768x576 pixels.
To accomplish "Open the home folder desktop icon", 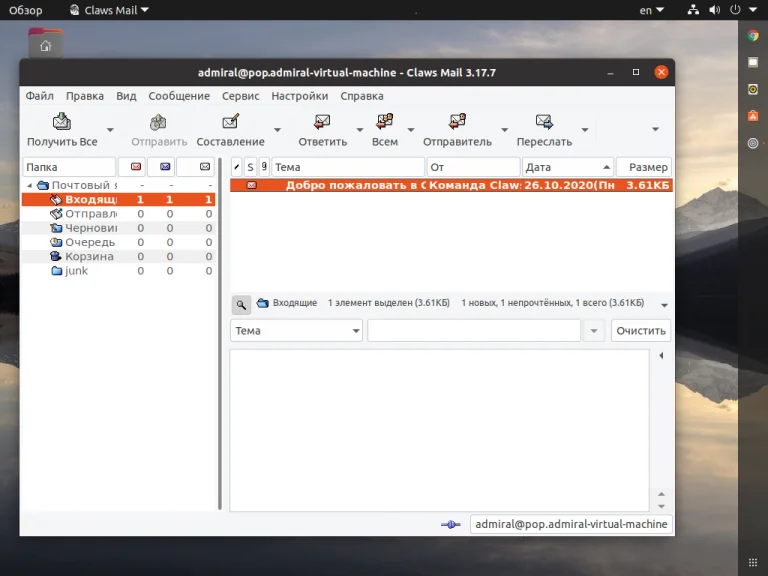I will pyautogui.click(x=46, y=44).
